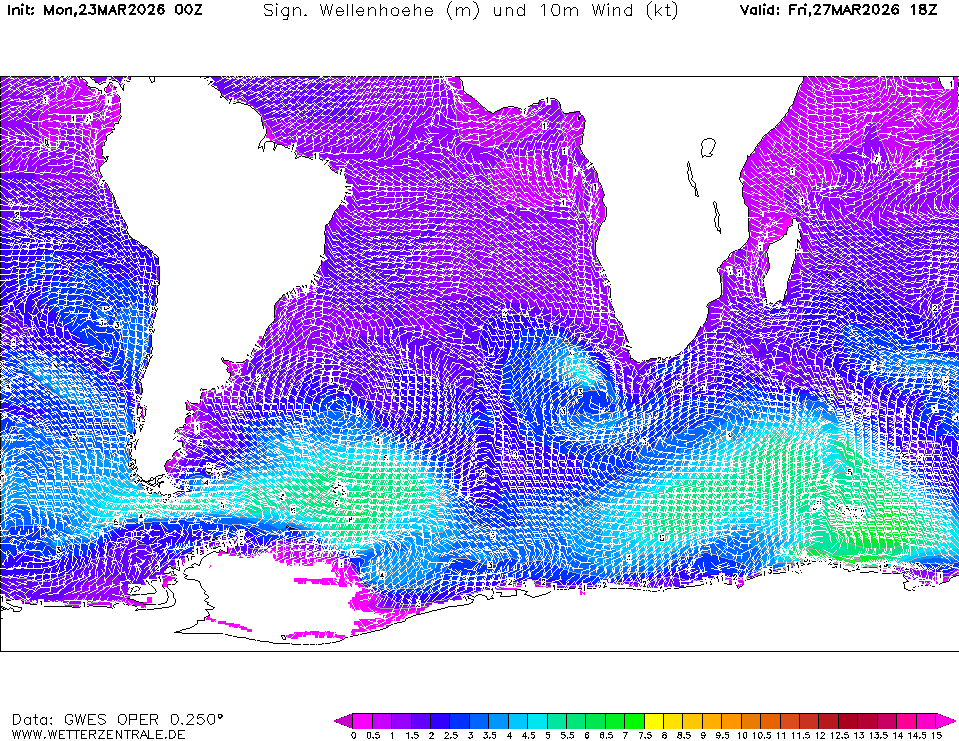Select the yellow 7.5–8 m legend swatch

click(655, 720)
